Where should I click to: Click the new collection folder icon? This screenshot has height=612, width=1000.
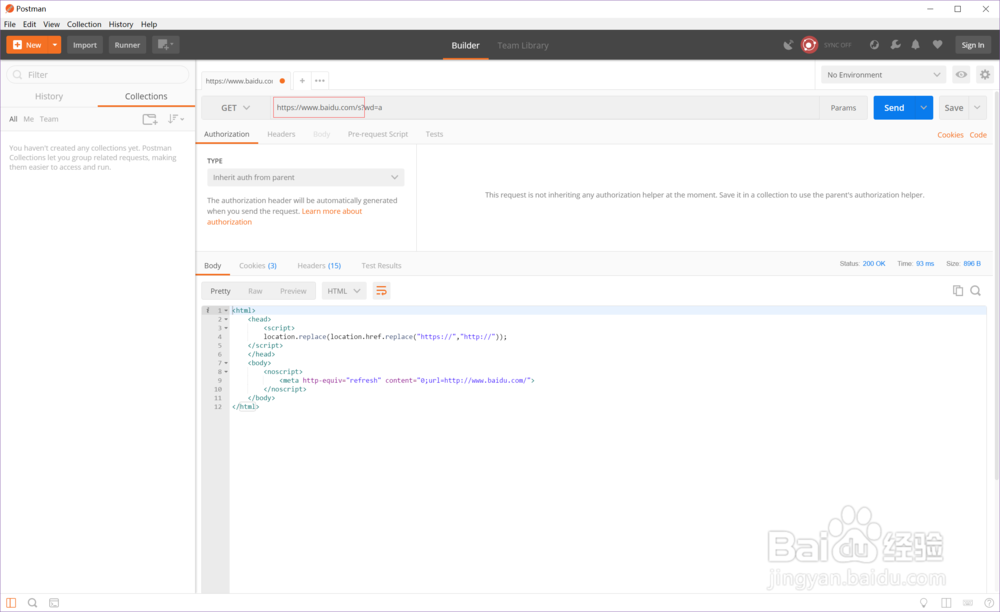(x=150, y=119)
